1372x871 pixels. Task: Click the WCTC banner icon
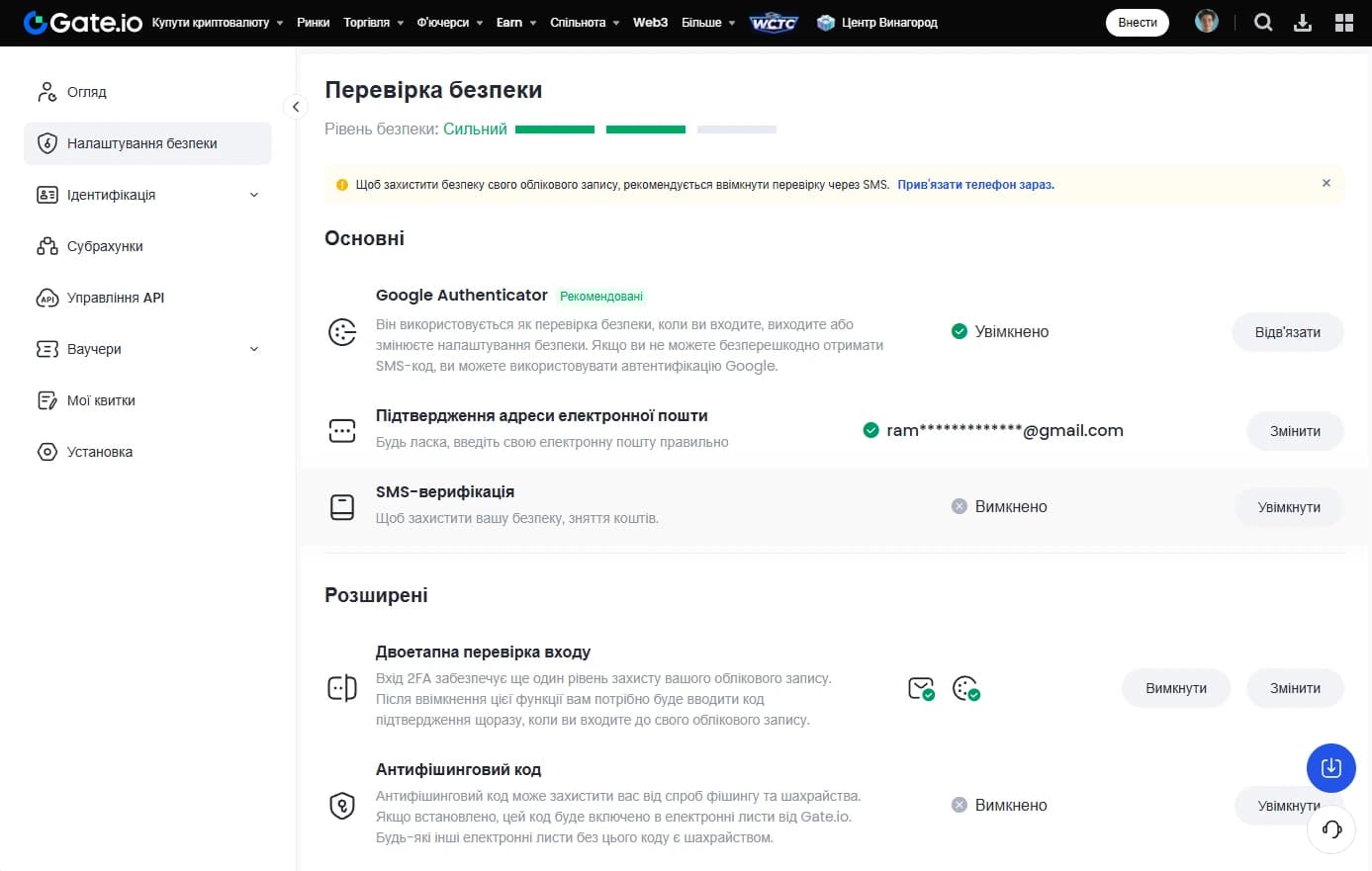coord(774,22)
